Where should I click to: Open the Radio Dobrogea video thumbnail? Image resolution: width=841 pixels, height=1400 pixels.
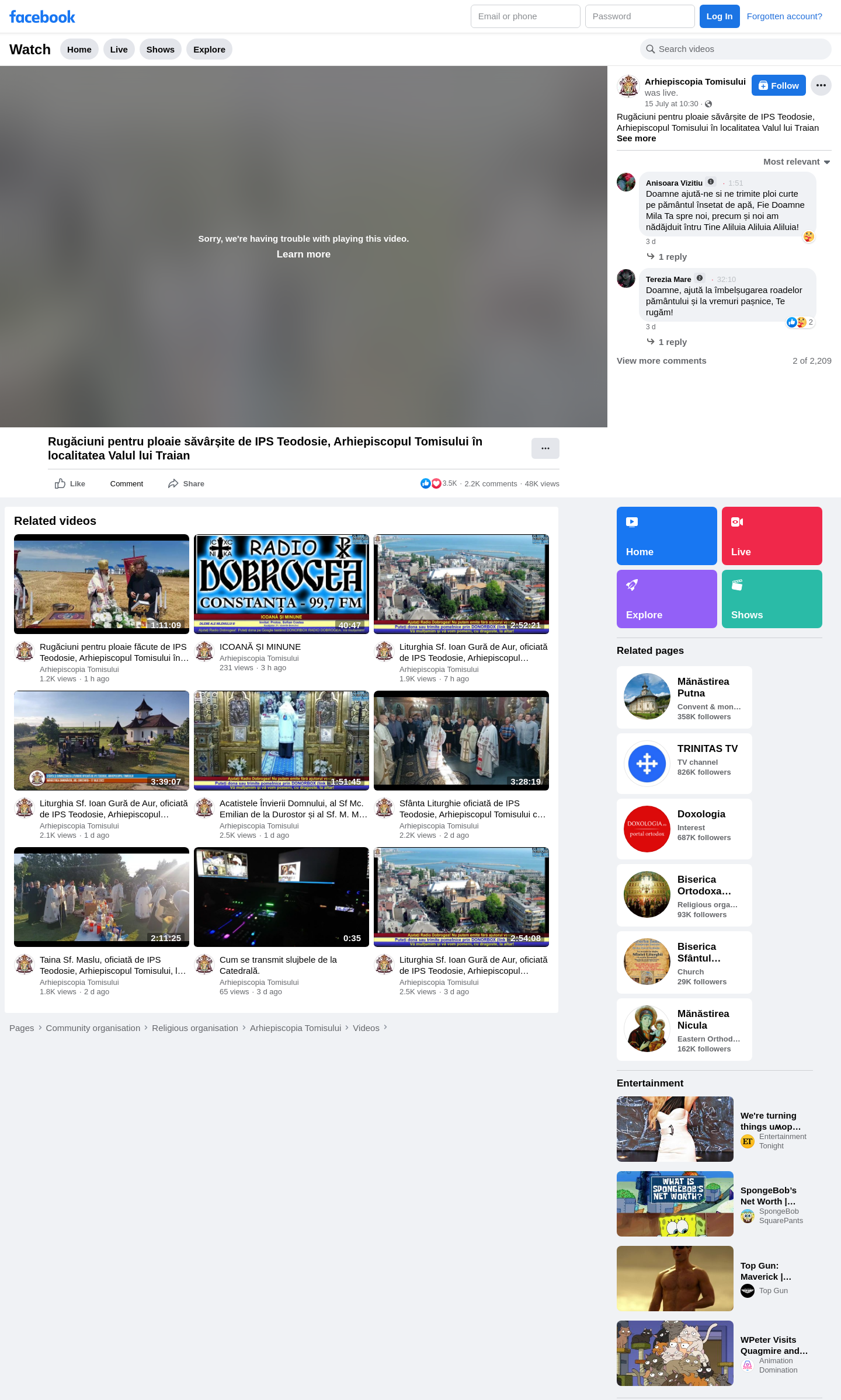282,584
